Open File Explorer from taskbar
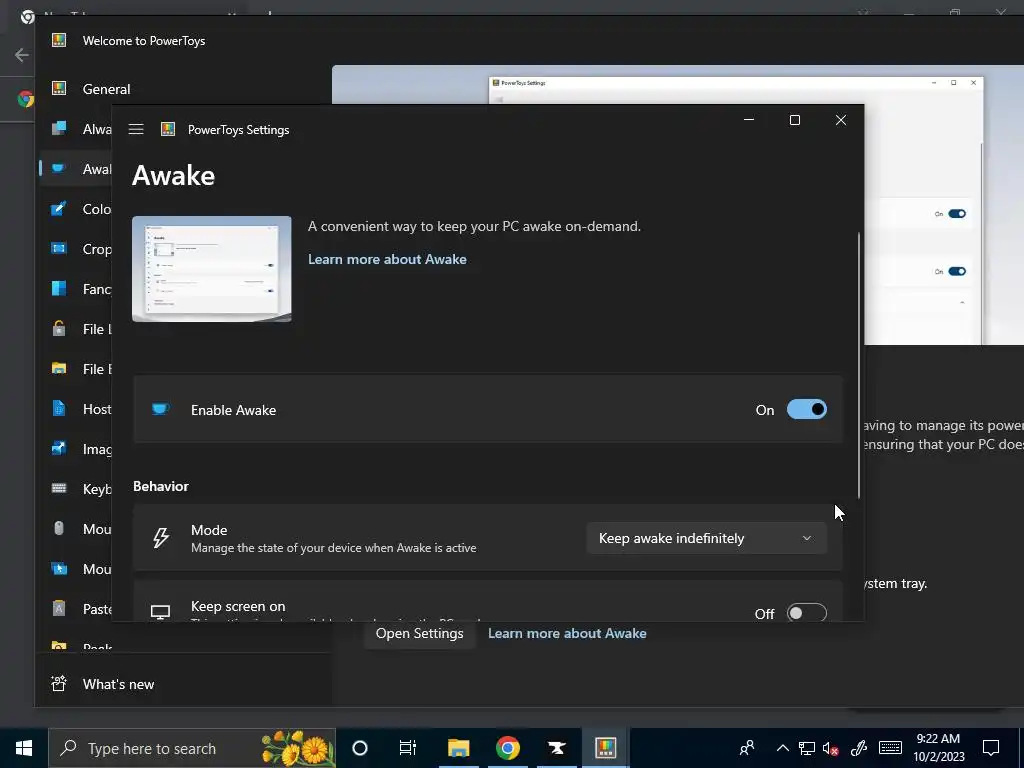 click(458, 748)
